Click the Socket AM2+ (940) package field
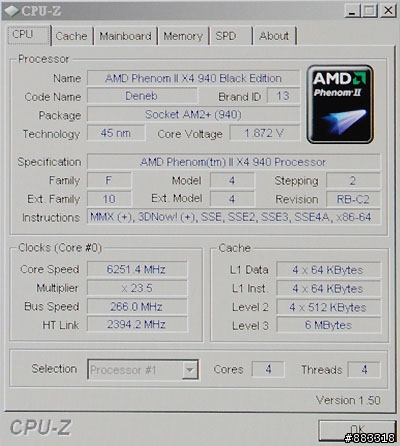Viewport: 400px width, 446px height. click(x=193, y=115)
